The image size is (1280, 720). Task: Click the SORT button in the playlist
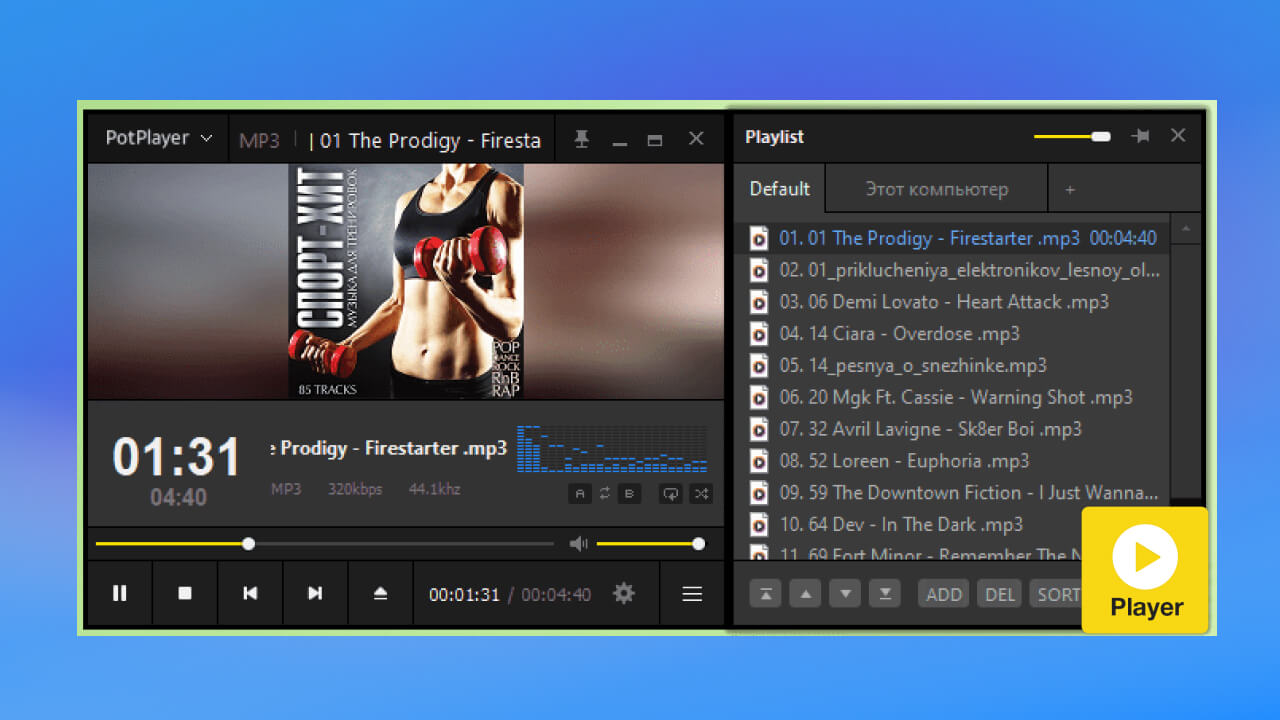click(1056, 594)
